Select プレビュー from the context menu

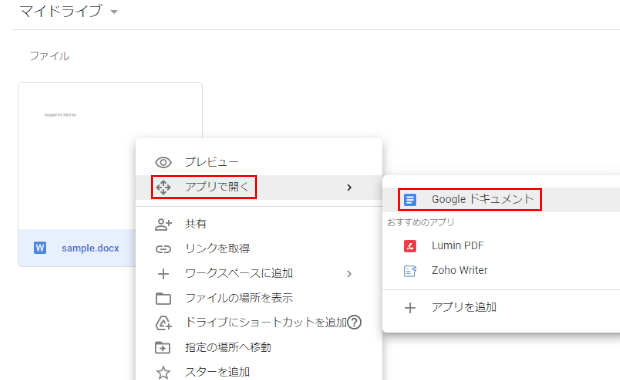[x=259, y=163]
